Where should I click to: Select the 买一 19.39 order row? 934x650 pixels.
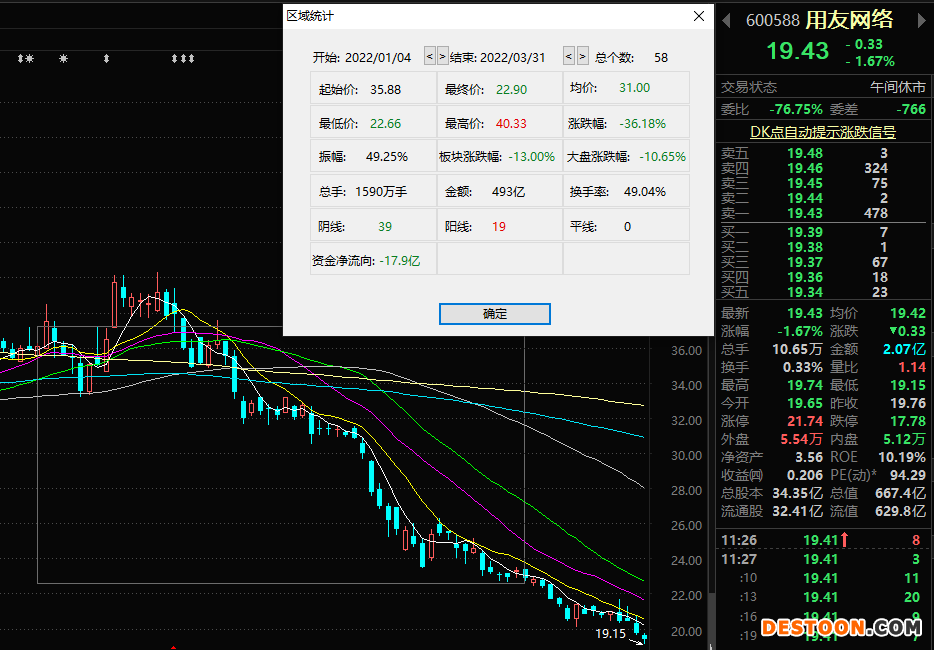click(x=823, y=232)
